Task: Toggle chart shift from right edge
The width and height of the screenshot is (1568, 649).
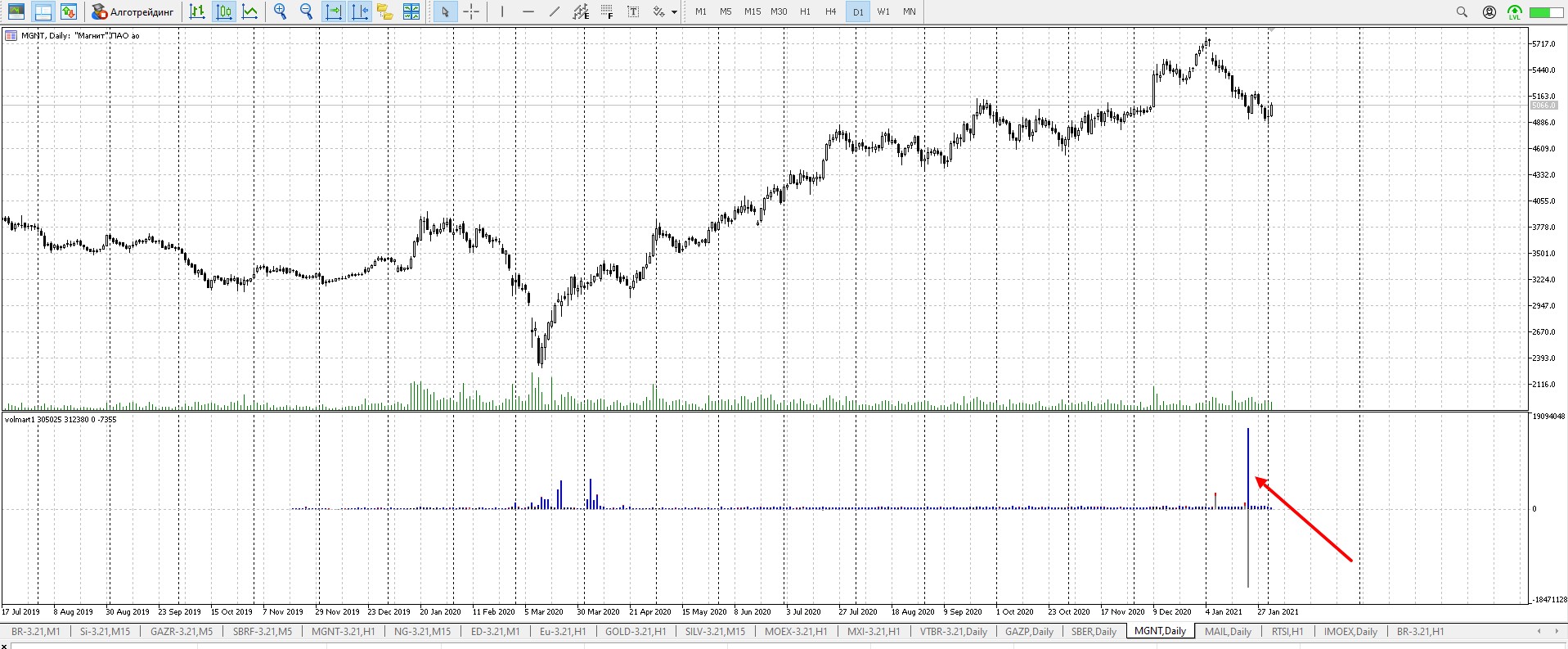Action: click(360, 11)
